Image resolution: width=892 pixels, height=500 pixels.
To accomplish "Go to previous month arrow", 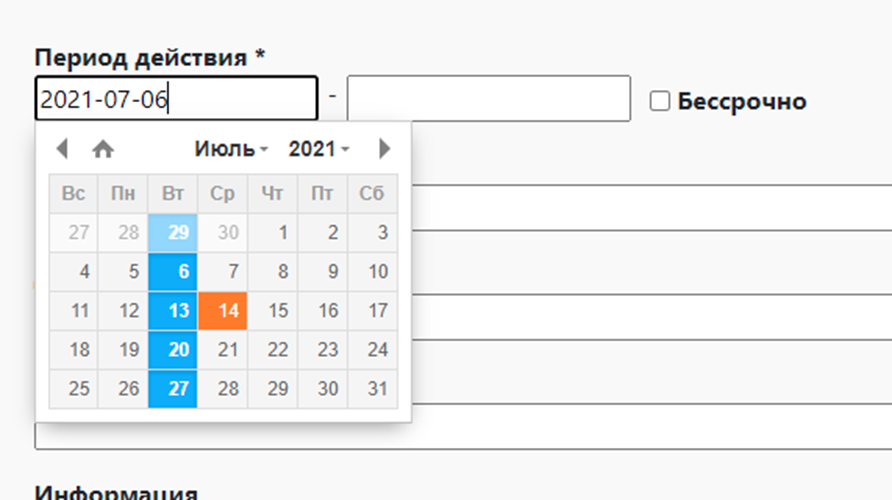I will [62, 149].
